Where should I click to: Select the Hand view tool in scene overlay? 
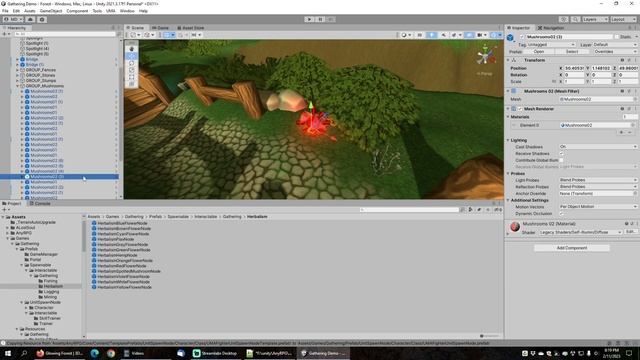pos(131,49)
